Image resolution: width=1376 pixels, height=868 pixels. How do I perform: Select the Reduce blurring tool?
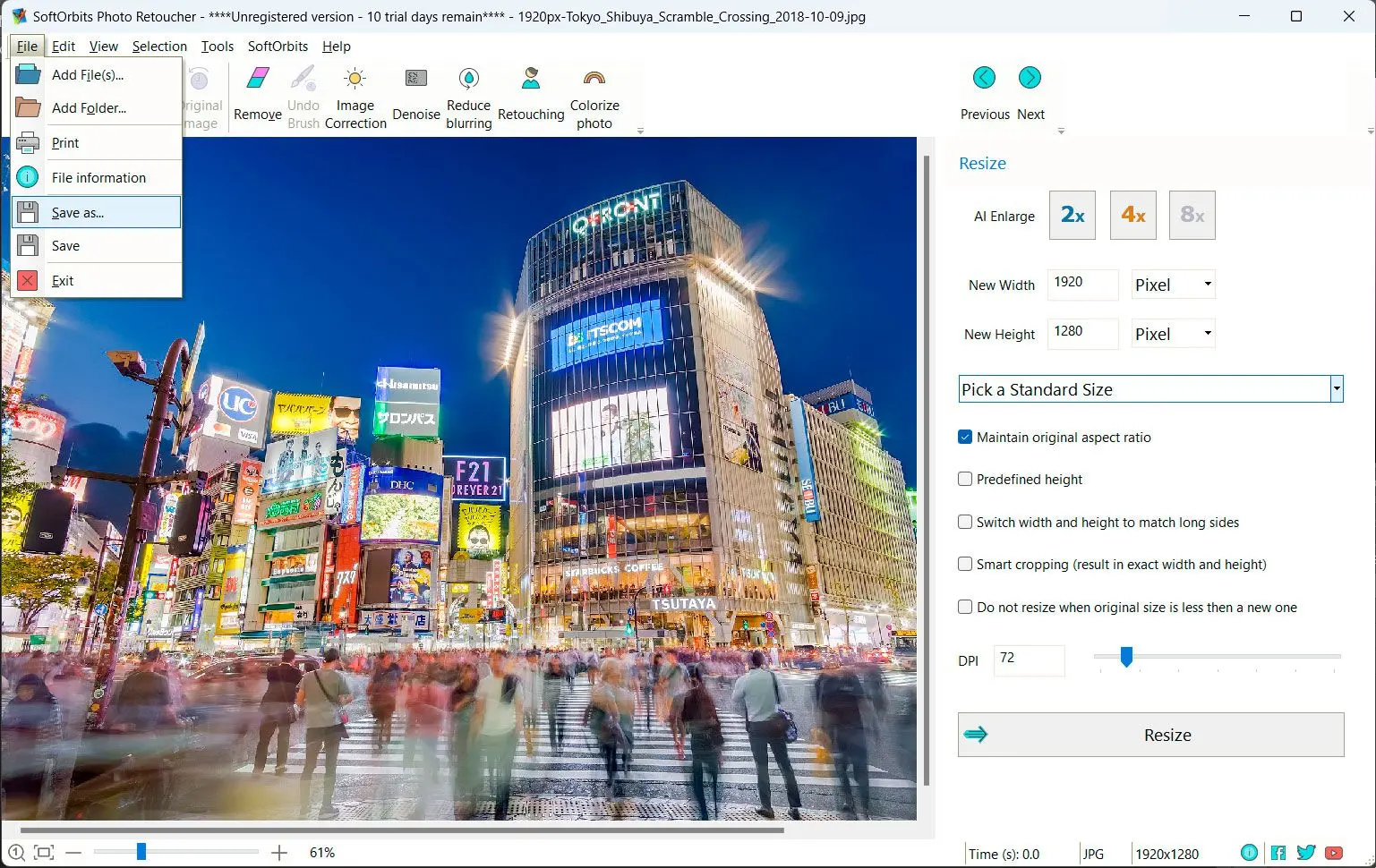pyautogui.click(x=468, y=95)
